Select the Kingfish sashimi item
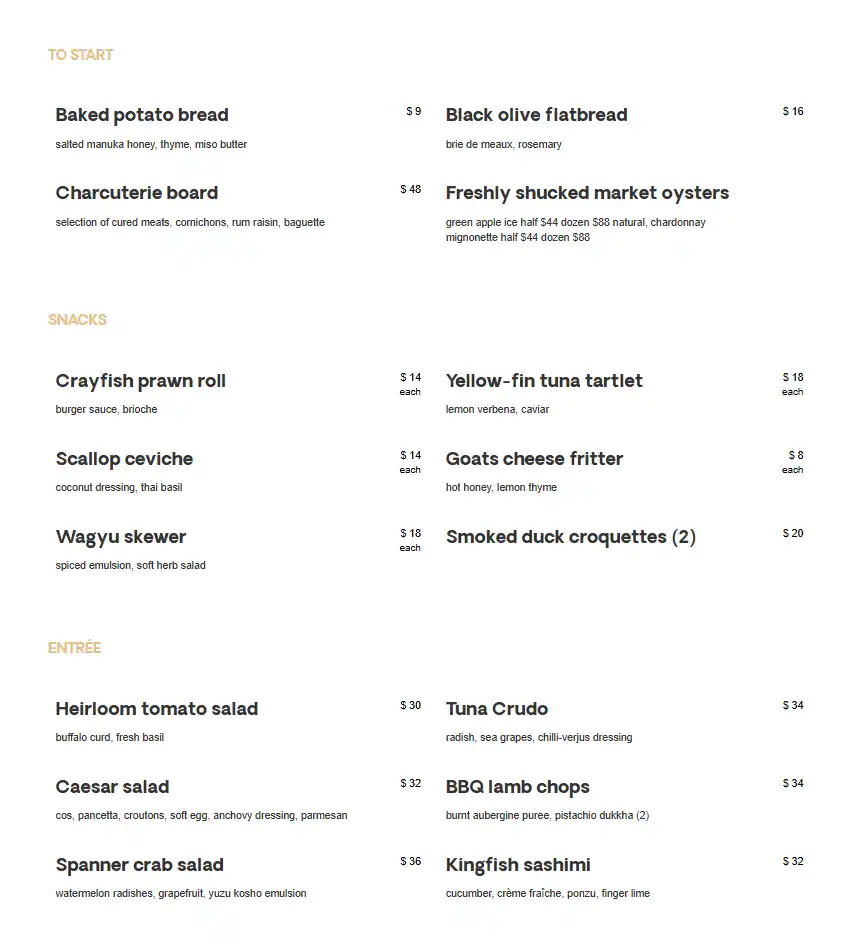 pyautogui.click(x=518, y=865)
